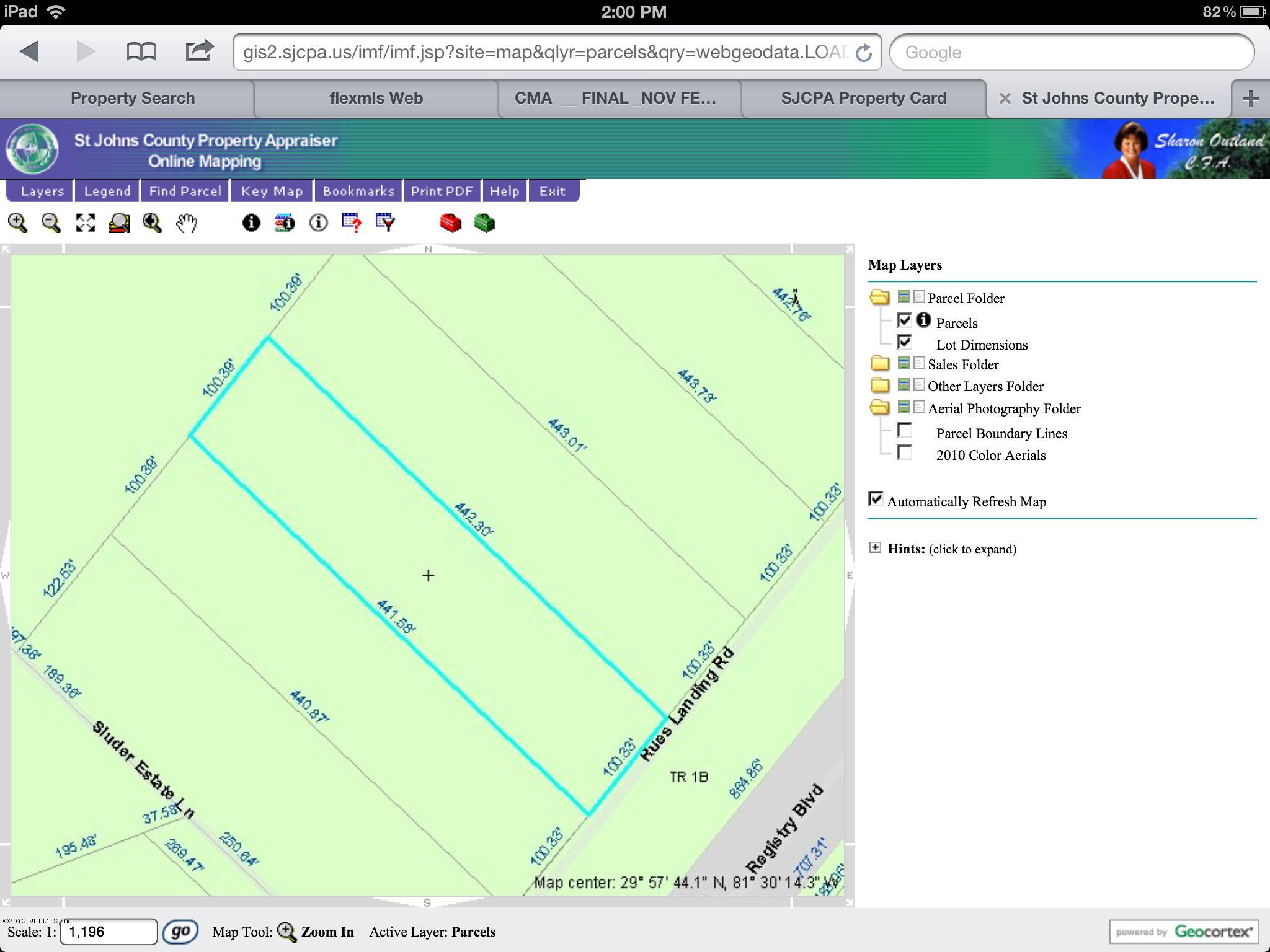Click Other Layers Folder layers toggle icon

904,385
